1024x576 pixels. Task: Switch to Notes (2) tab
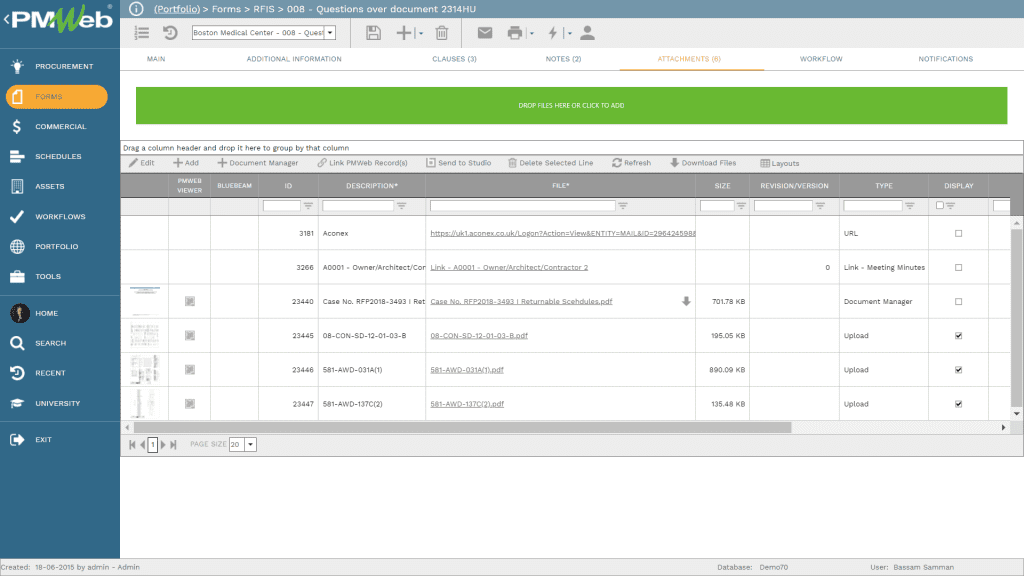563,59
